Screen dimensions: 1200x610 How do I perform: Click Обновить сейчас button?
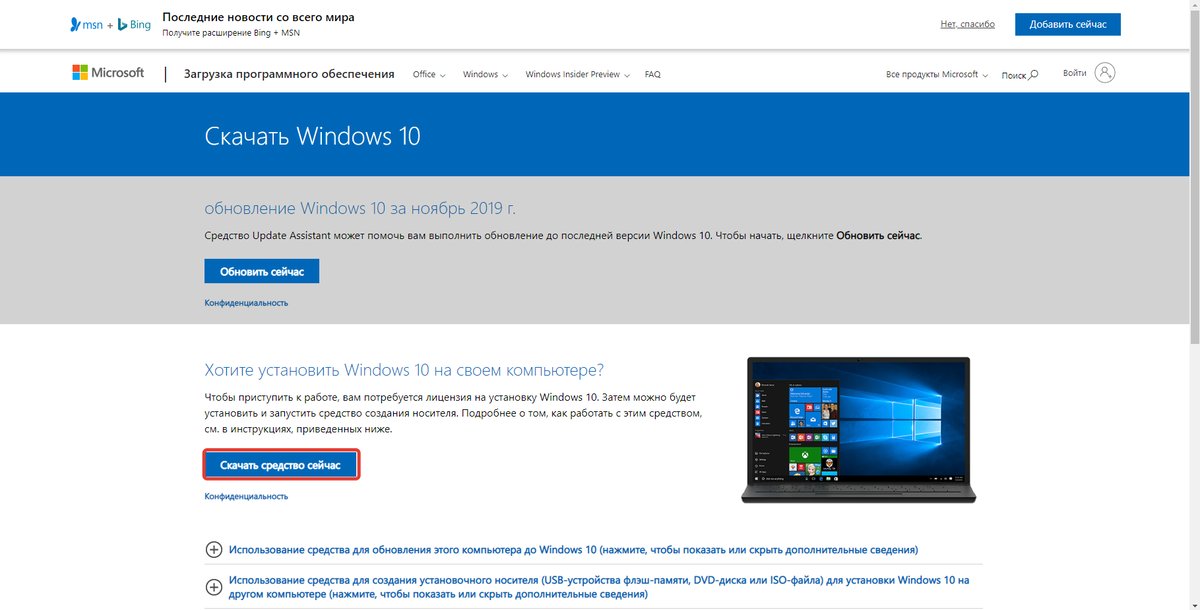click(262, 271)
